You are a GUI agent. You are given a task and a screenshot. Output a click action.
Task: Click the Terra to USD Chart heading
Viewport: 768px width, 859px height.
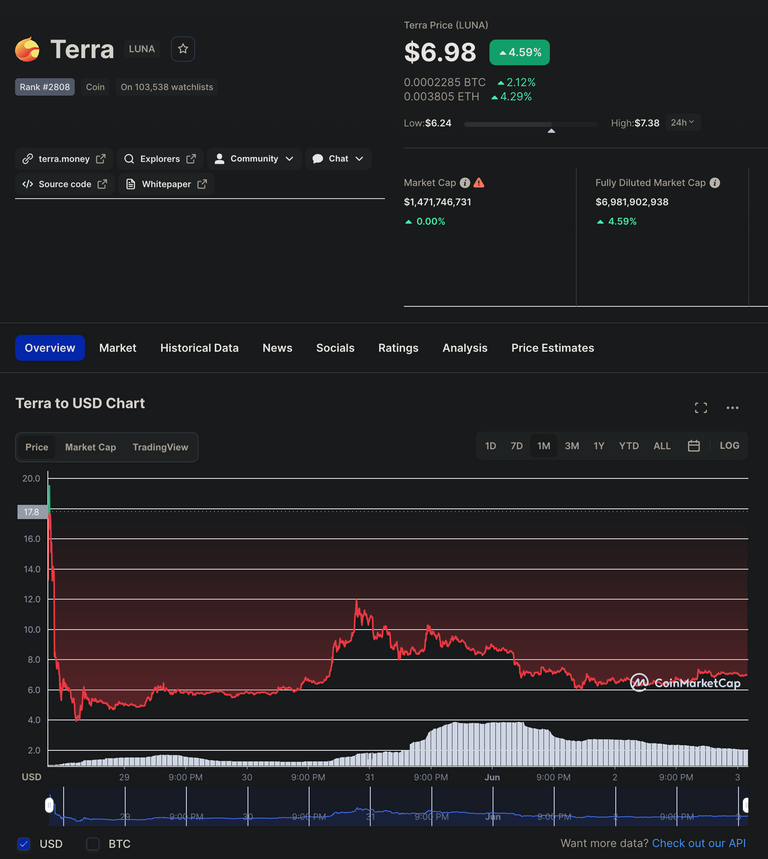coord(80,403)
